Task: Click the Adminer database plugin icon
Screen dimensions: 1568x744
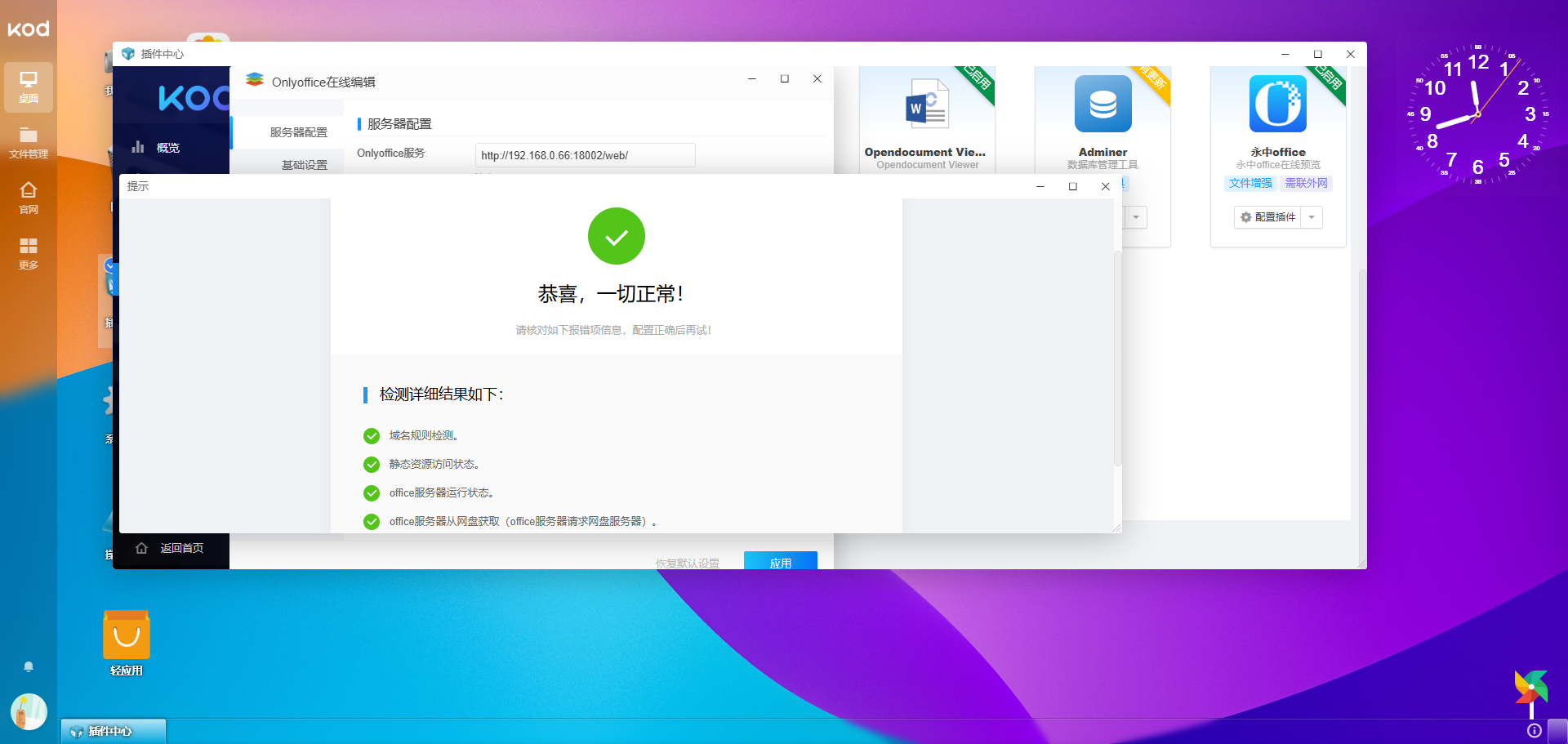Action: click(1102, 104)
